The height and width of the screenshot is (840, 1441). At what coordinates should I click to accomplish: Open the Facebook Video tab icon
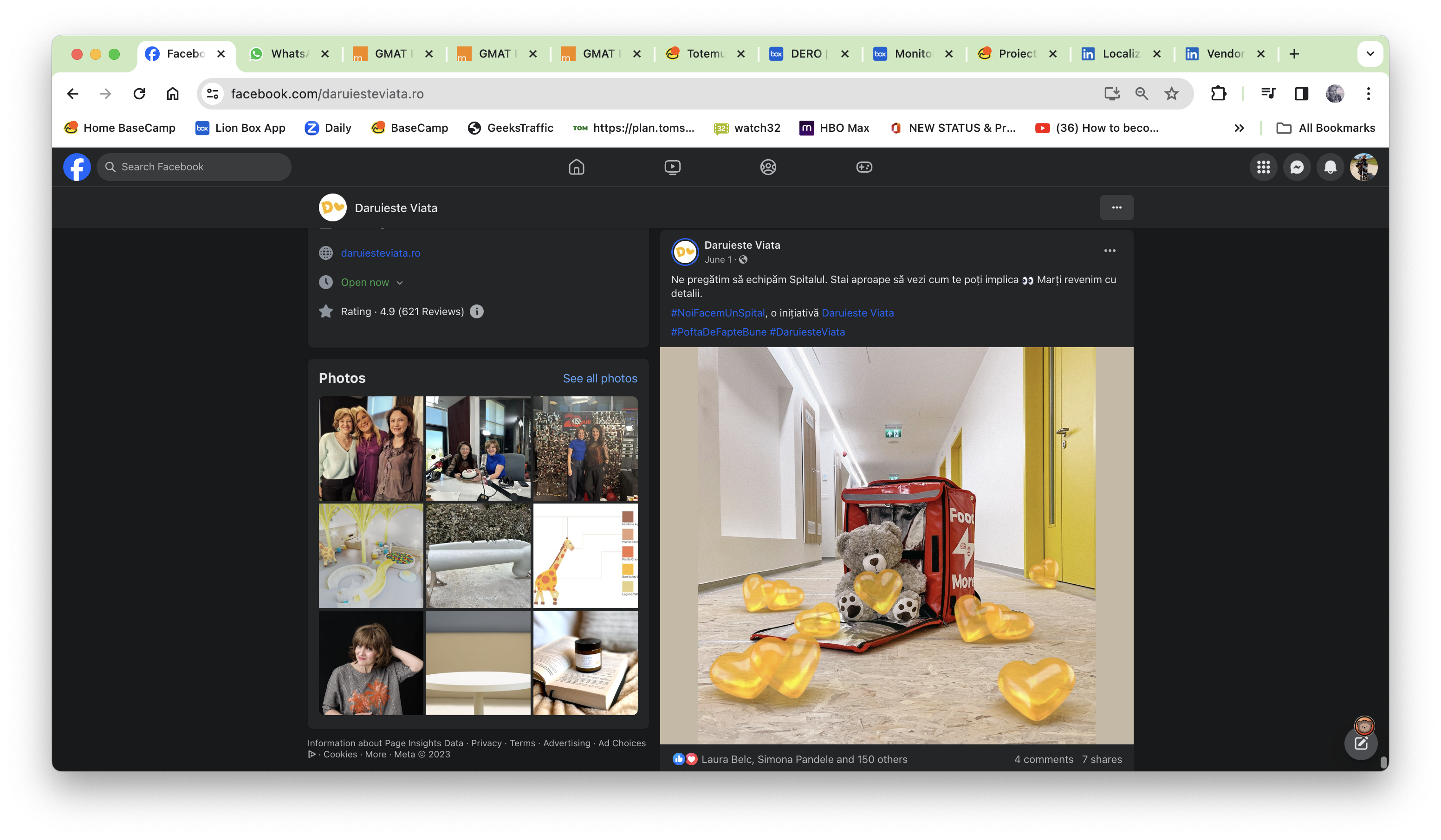coord(673,167)
